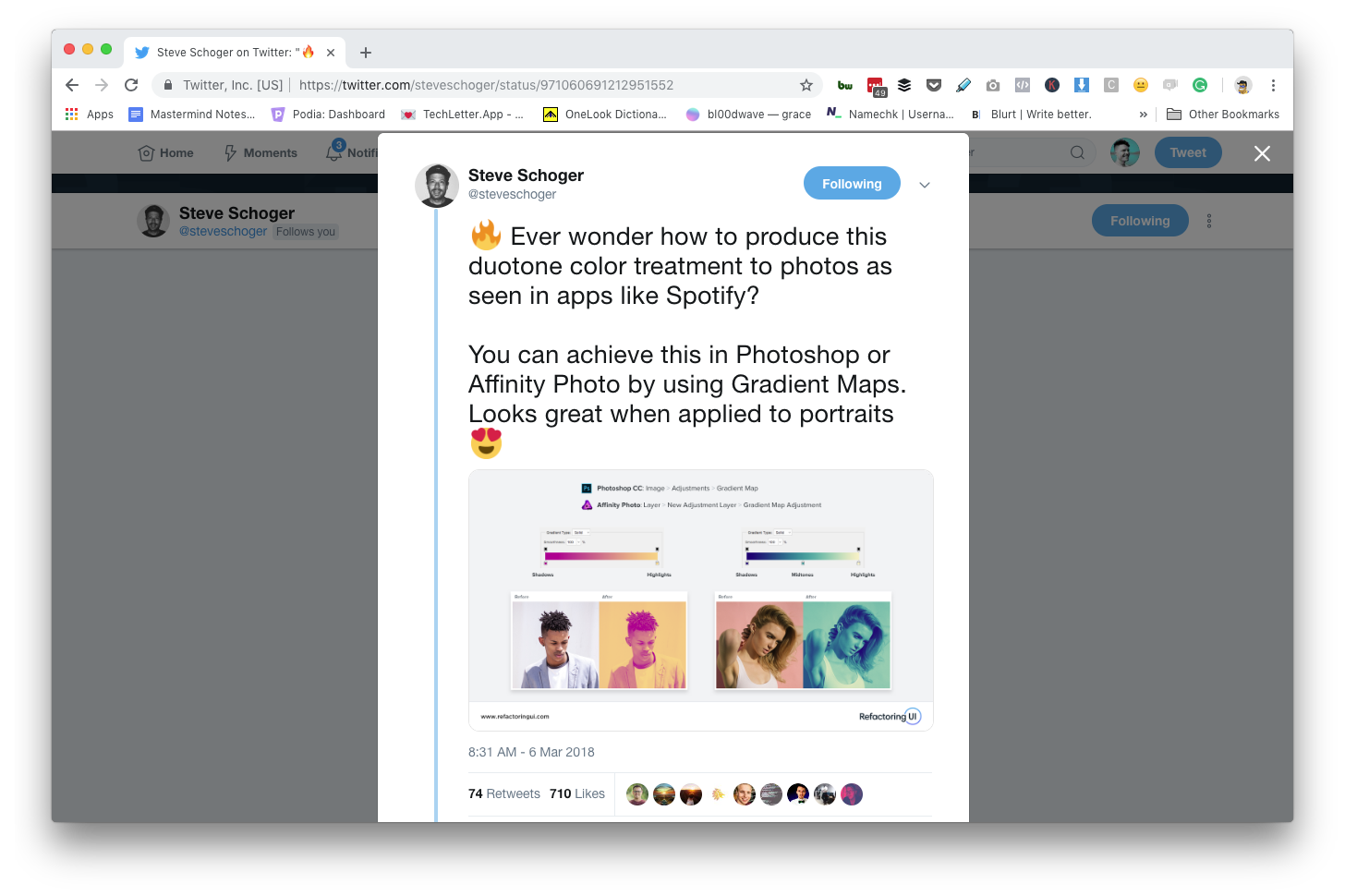Open Twitter notifications bell
This screenshot has width=1345, height=896.
point(334,152)
